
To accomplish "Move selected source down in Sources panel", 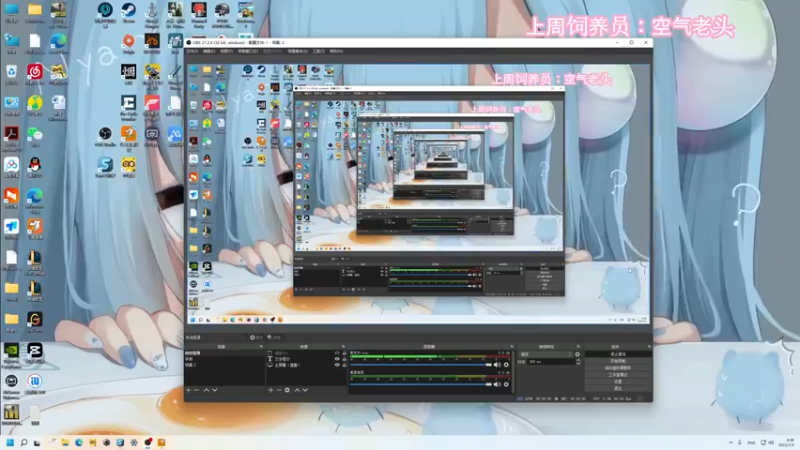I will (305, 390).
